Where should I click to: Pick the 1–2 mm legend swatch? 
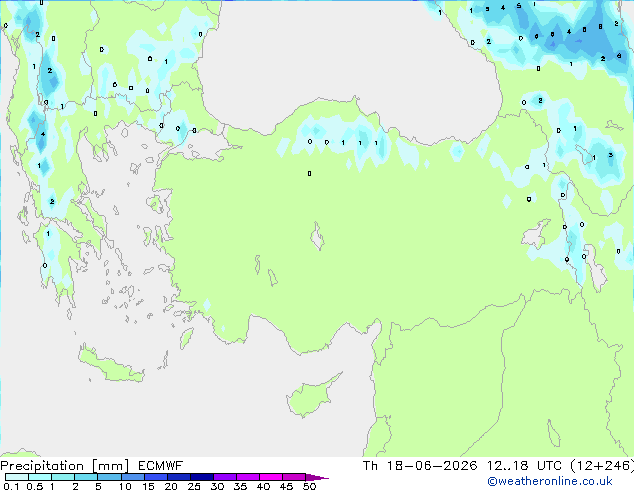63,477
